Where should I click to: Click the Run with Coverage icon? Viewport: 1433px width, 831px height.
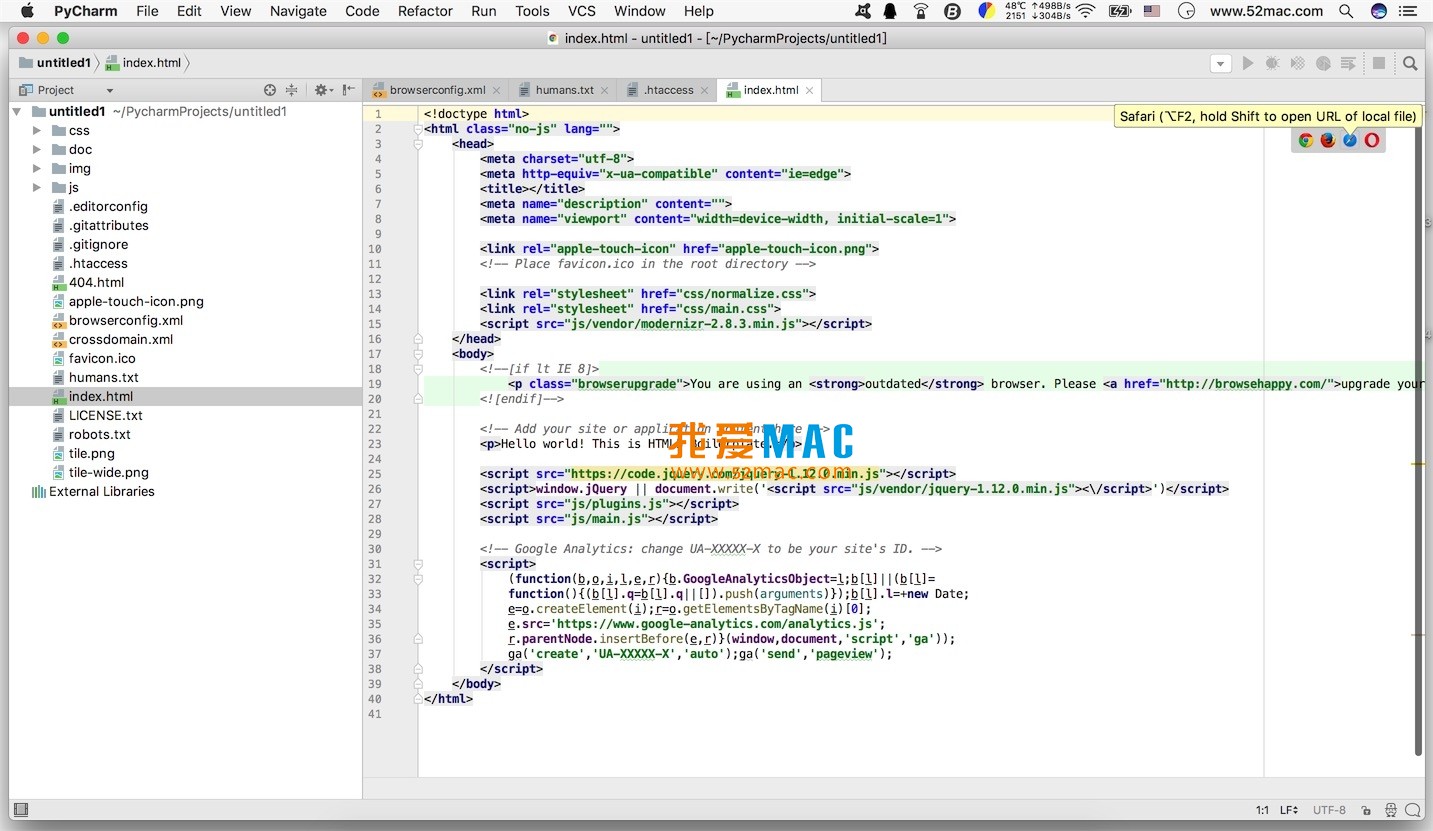pos(1298,63)
